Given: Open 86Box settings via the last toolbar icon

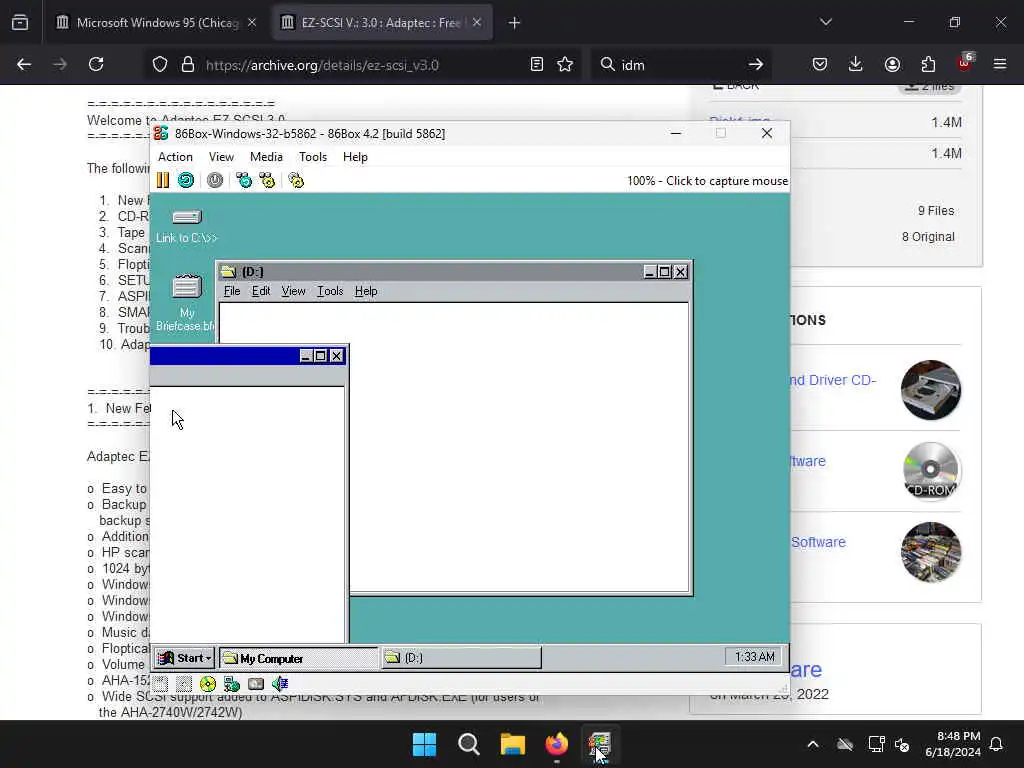Looking at the screenshot, I should pos(296,180).
